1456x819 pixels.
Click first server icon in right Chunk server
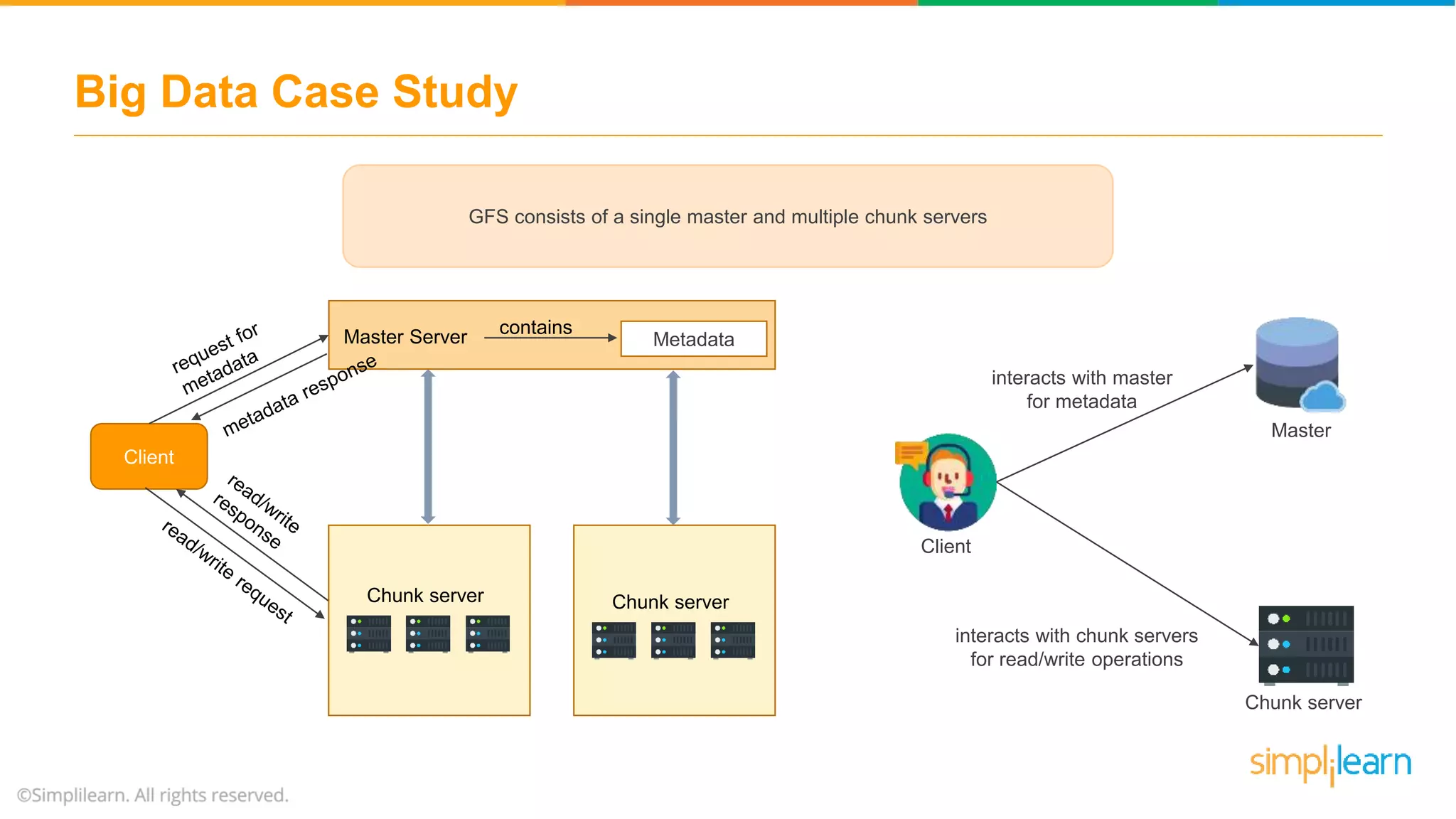pyautogui.click(x=614, y=640)
